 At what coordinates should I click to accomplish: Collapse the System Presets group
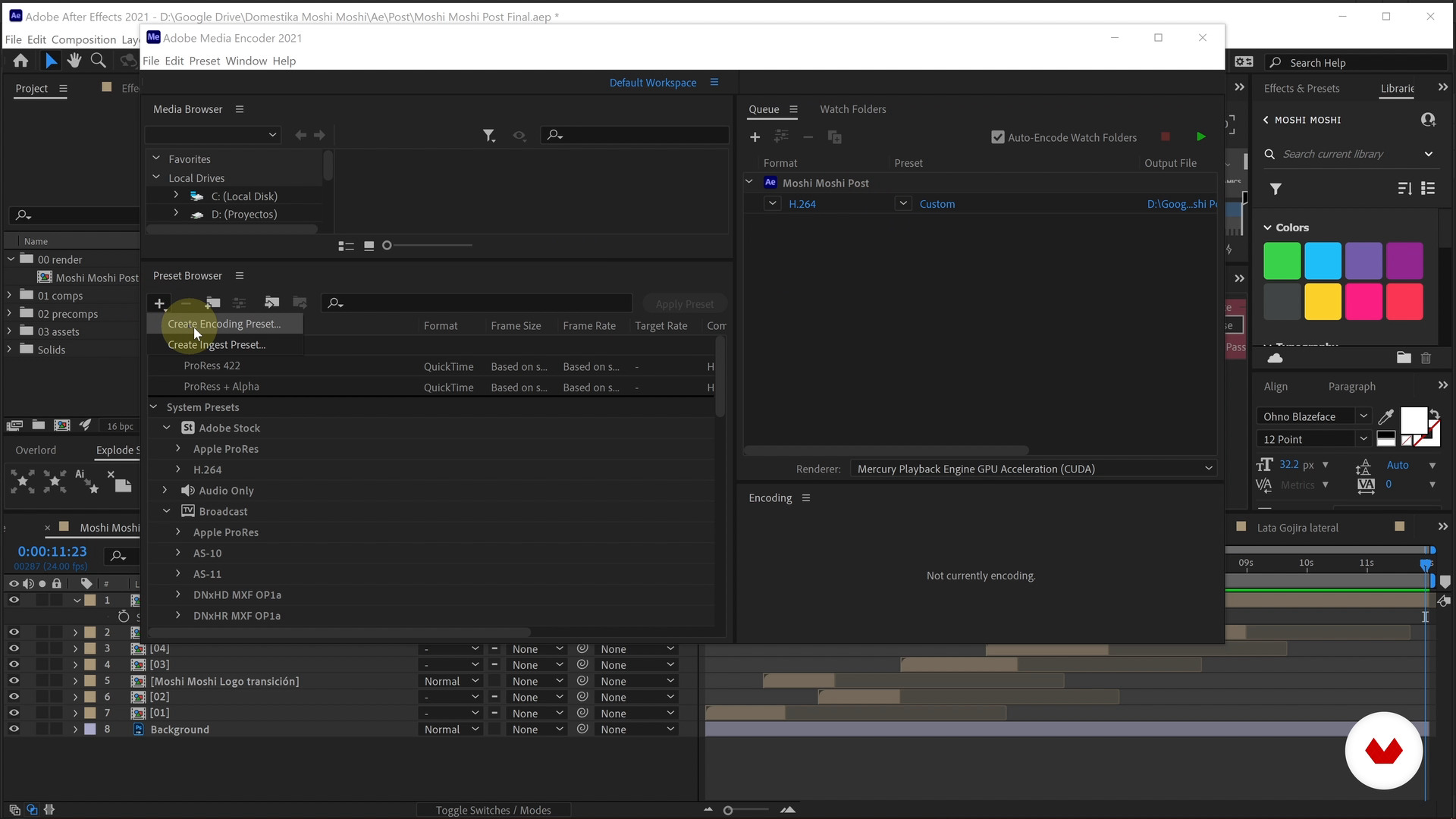pyautogui.click(x=154, y=407)
